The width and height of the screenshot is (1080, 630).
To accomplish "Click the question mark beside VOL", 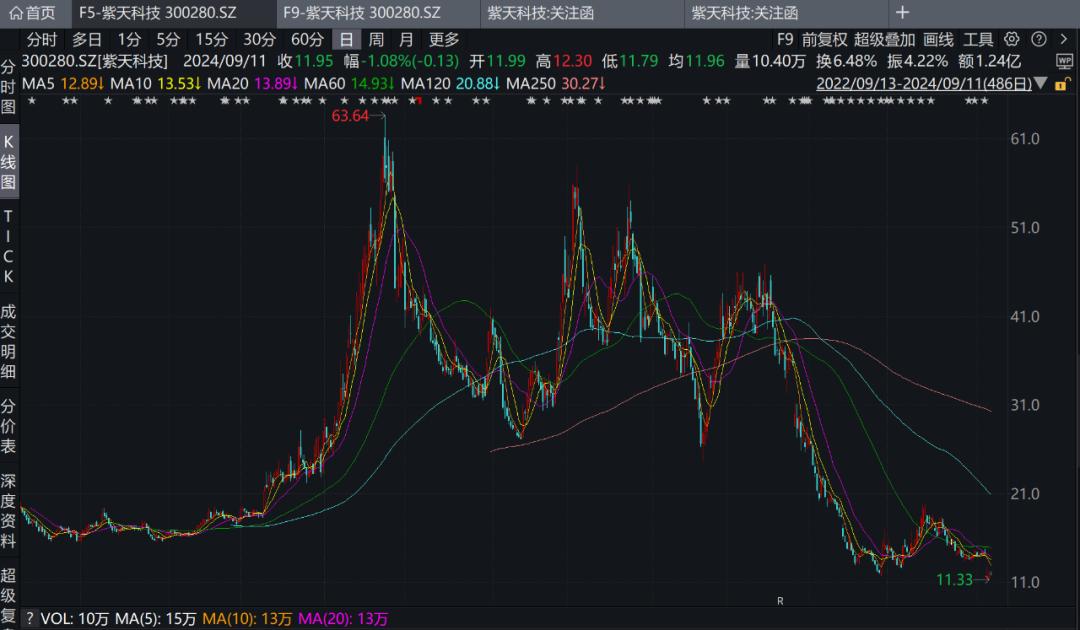I will point(29,618).
